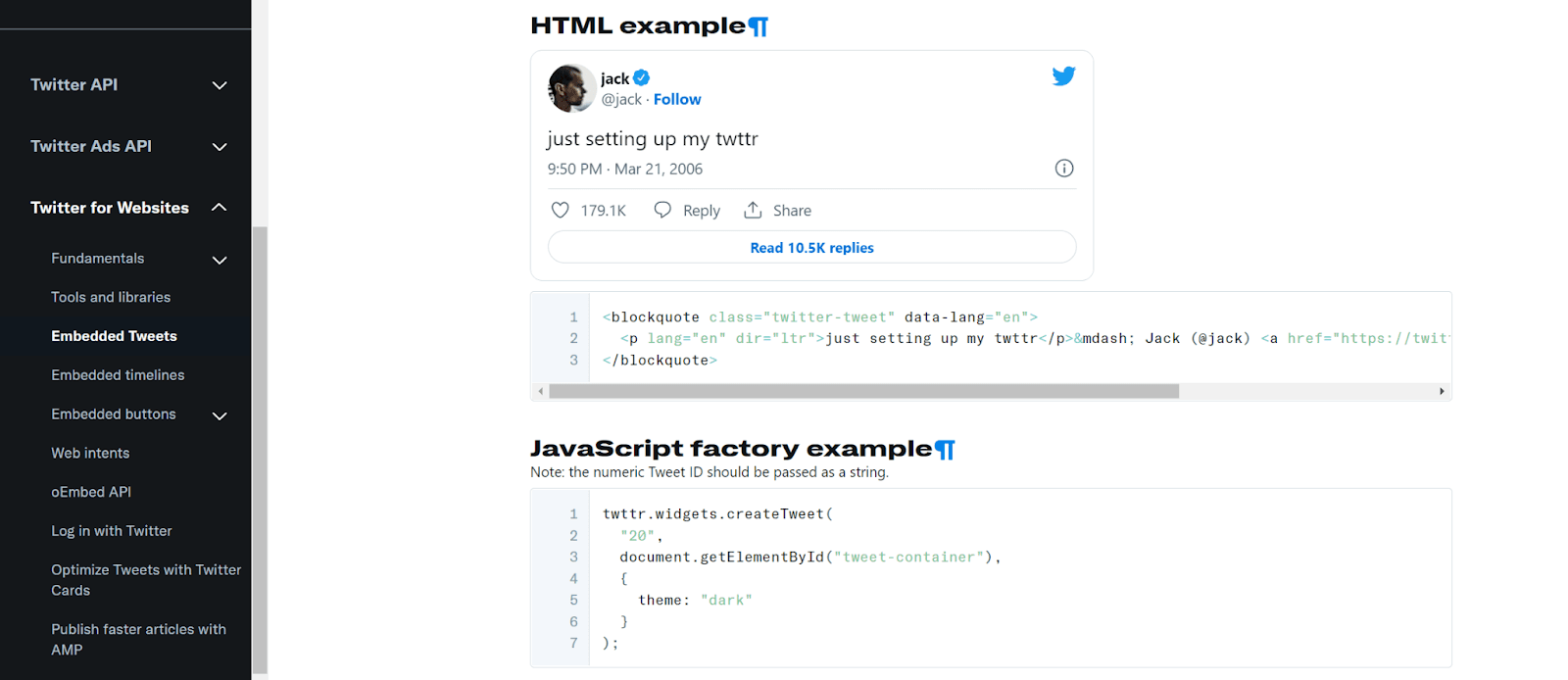The image size is (1568, 680).
Task: Open the Twitter Ads API section
Action: (x=91, y=146)
